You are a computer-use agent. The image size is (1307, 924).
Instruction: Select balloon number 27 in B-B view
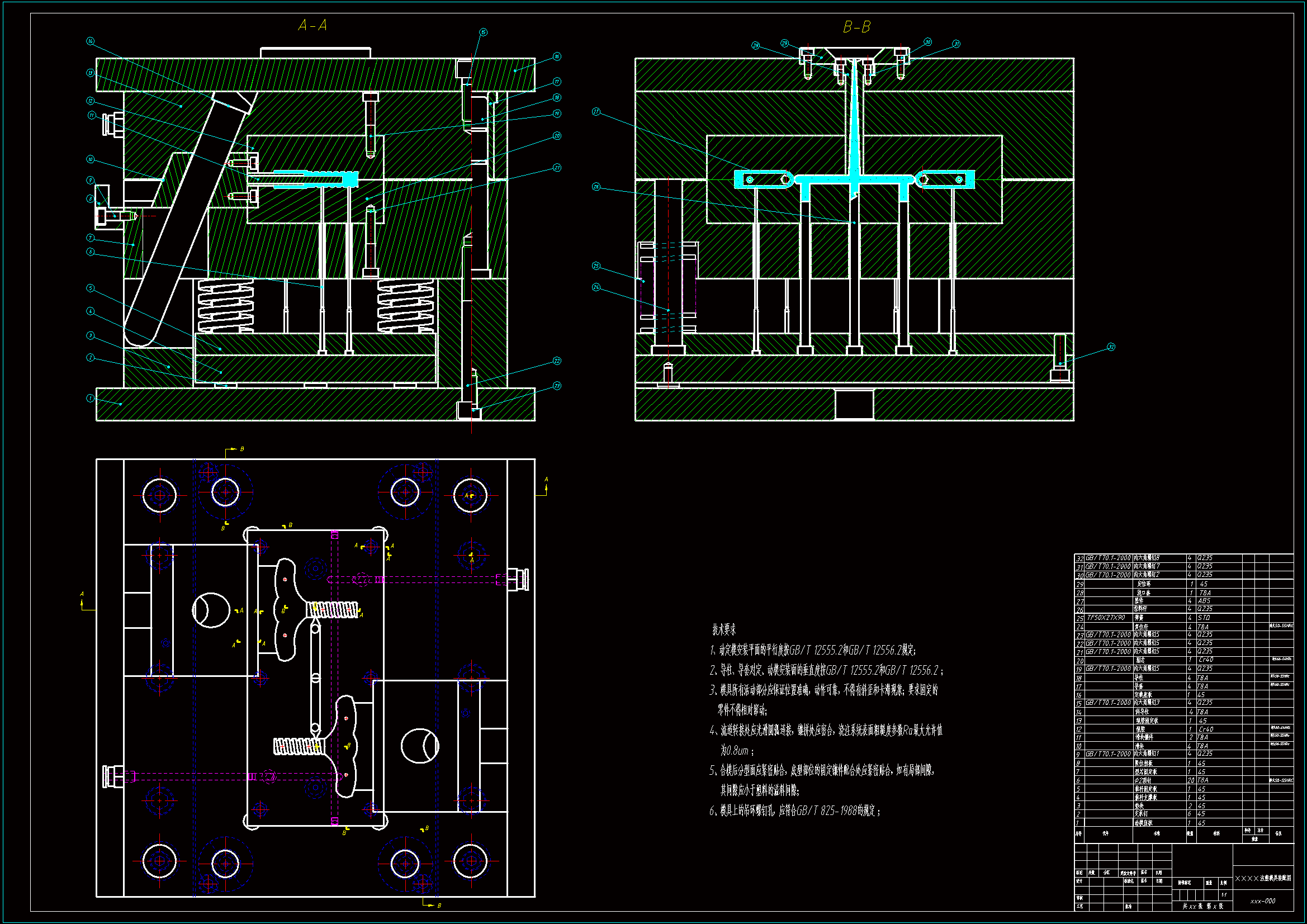(596, 112)
